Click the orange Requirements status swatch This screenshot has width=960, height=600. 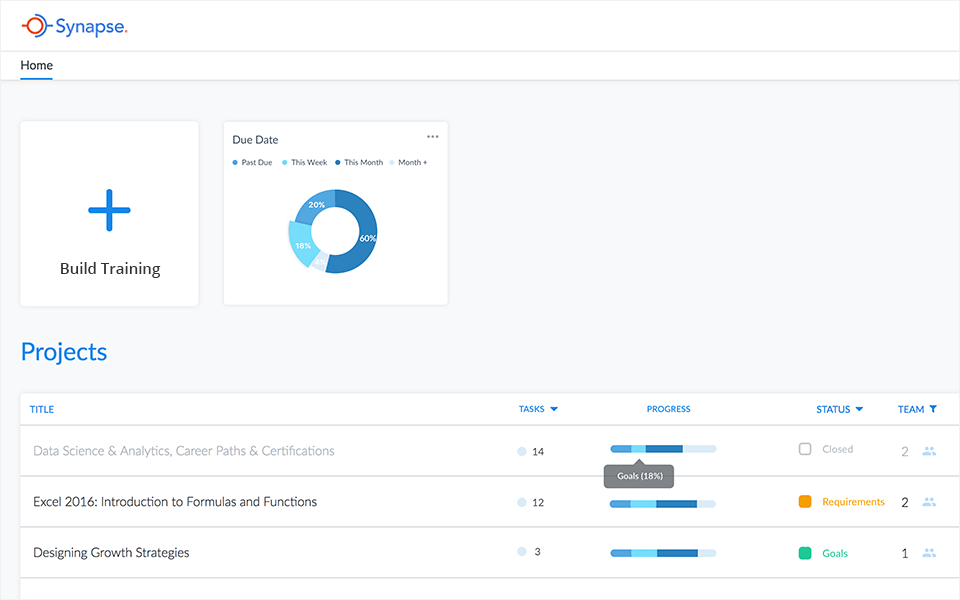(805, 501)
